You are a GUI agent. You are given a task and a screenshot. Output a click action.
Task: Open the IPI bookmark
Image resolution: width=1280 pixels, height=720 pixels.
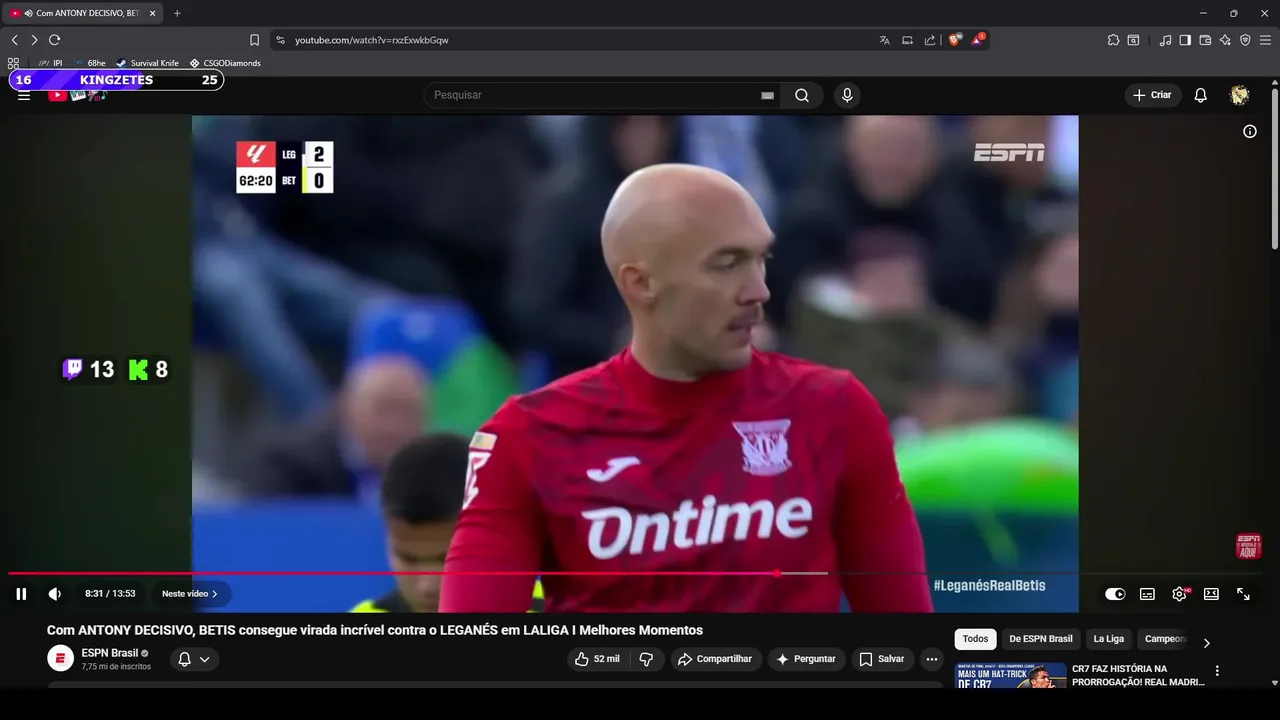point(51,63)
